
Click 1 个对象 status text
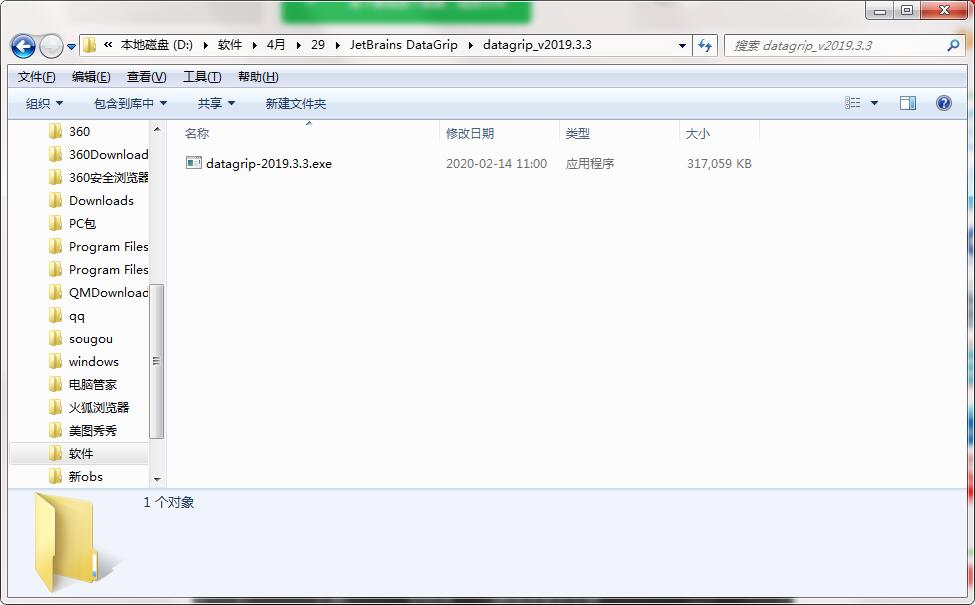169,502
